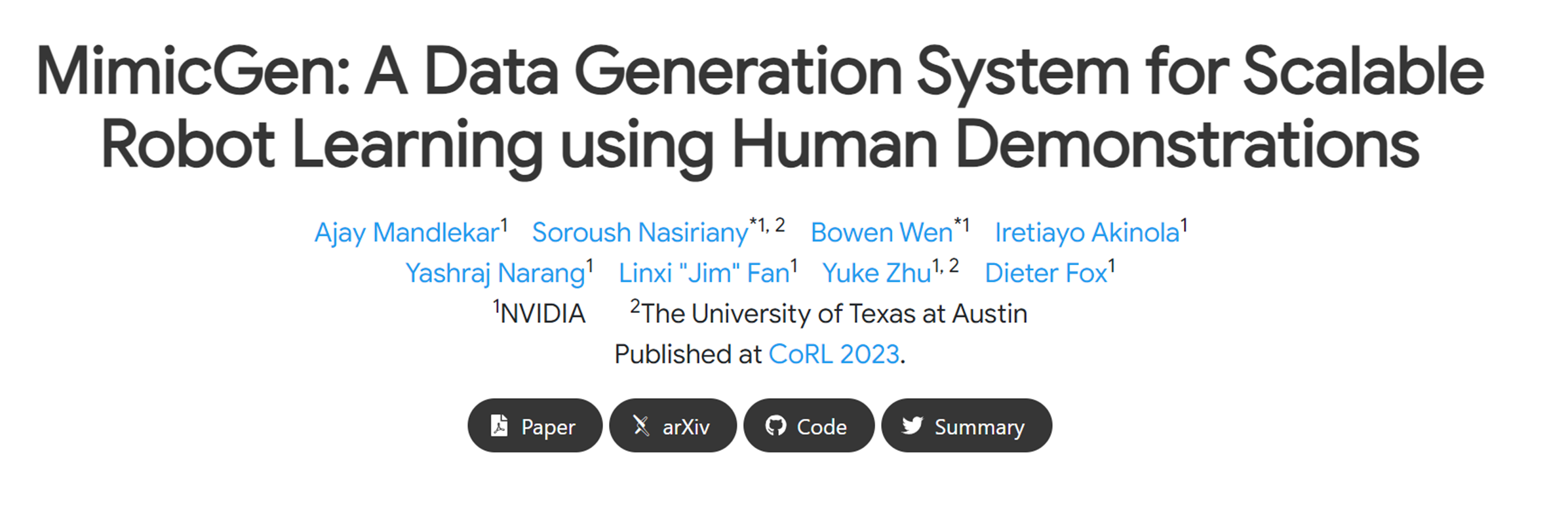
Task: Follow the CoRL 2023 conference link
Action: [x=834, y=354]
